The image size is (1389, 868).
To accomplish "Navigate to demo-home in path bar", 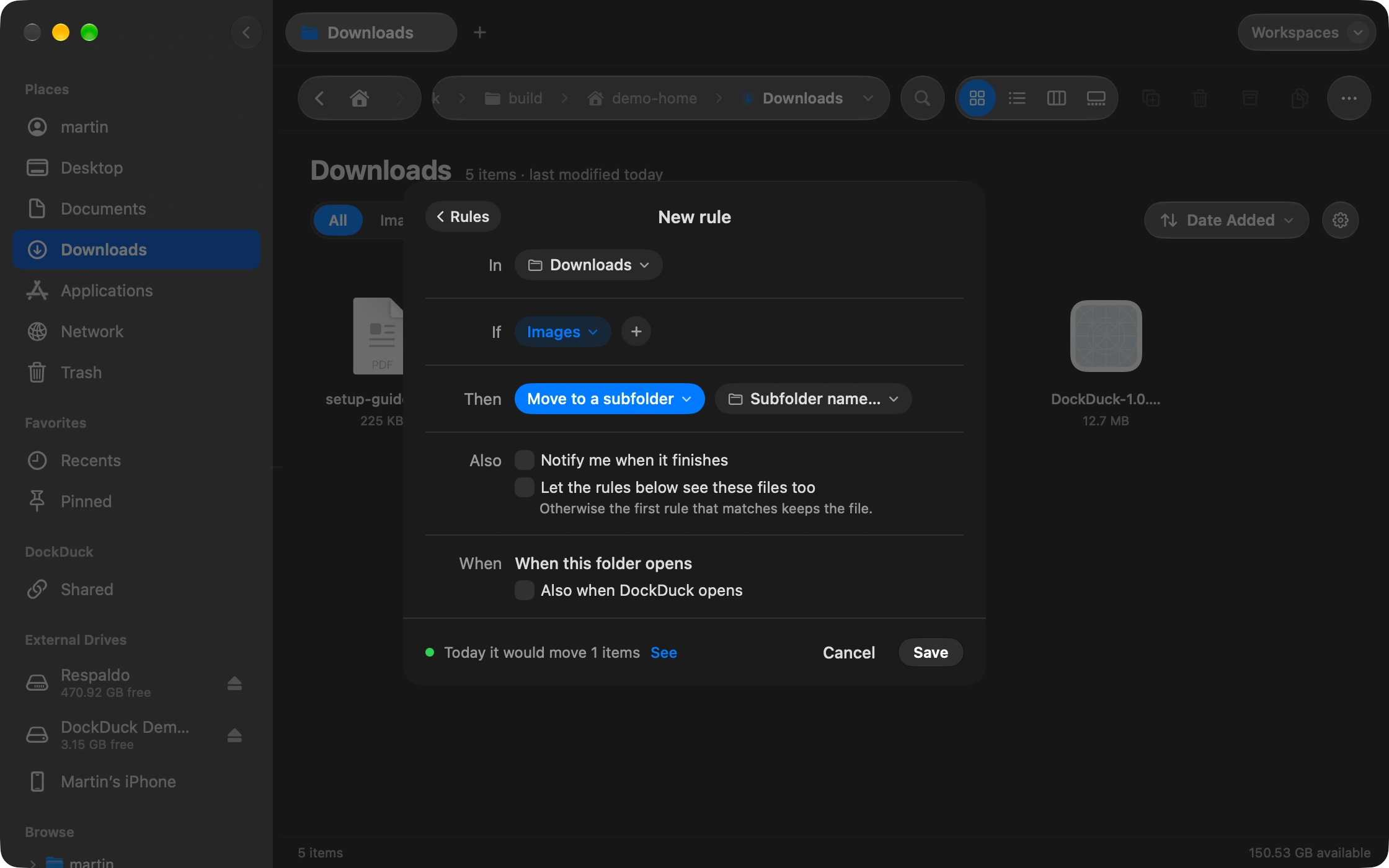I will pos(642,98).
